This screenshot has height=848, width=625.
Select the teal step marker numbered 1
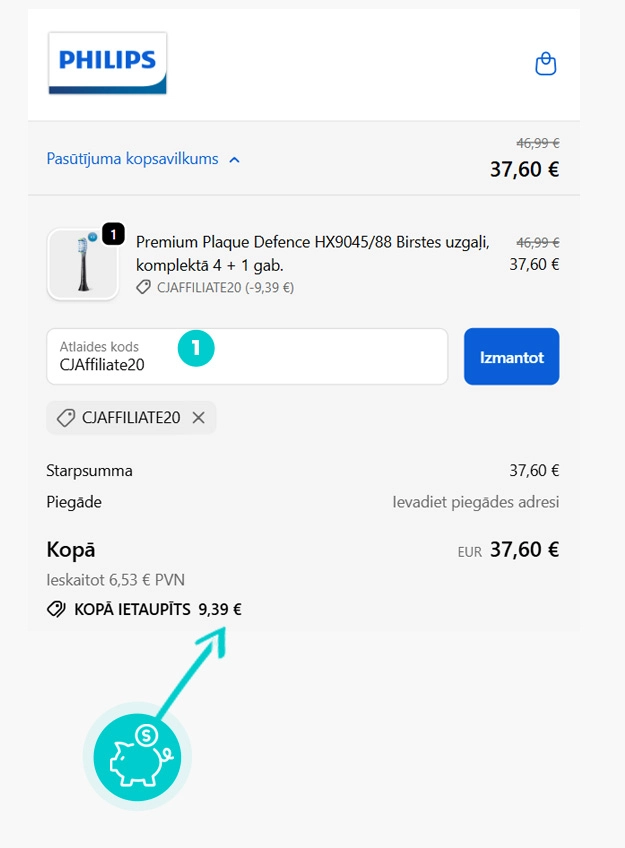click(197, 348)
